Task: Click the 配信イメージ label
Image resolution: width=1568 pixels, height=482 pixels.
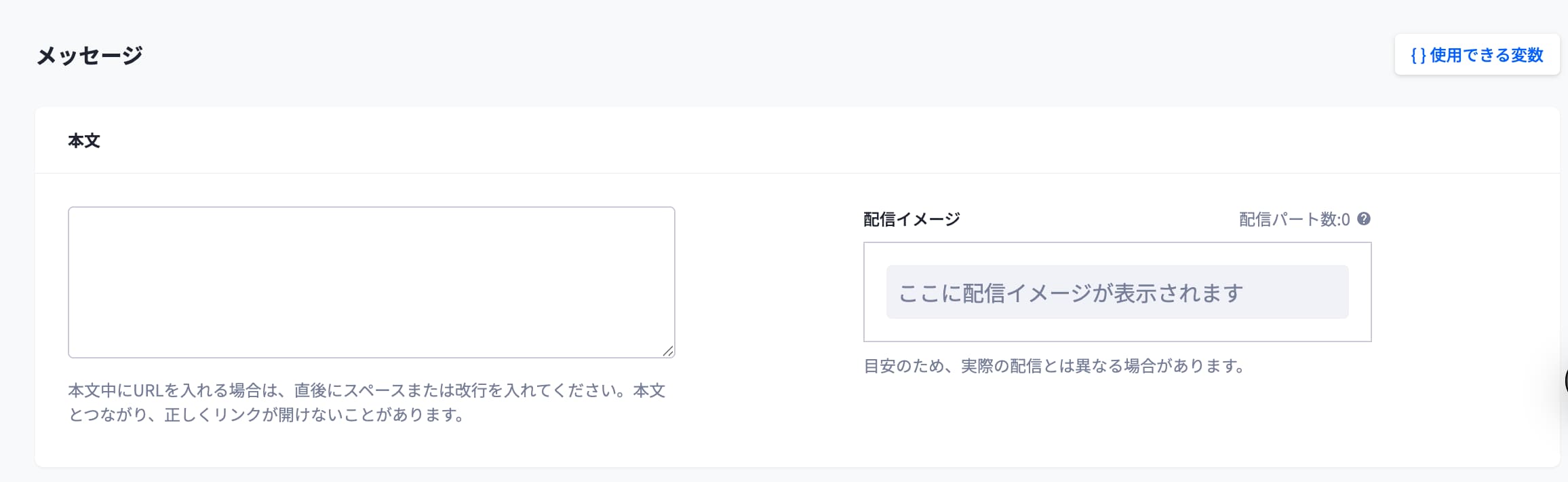Action: (911, 219)
